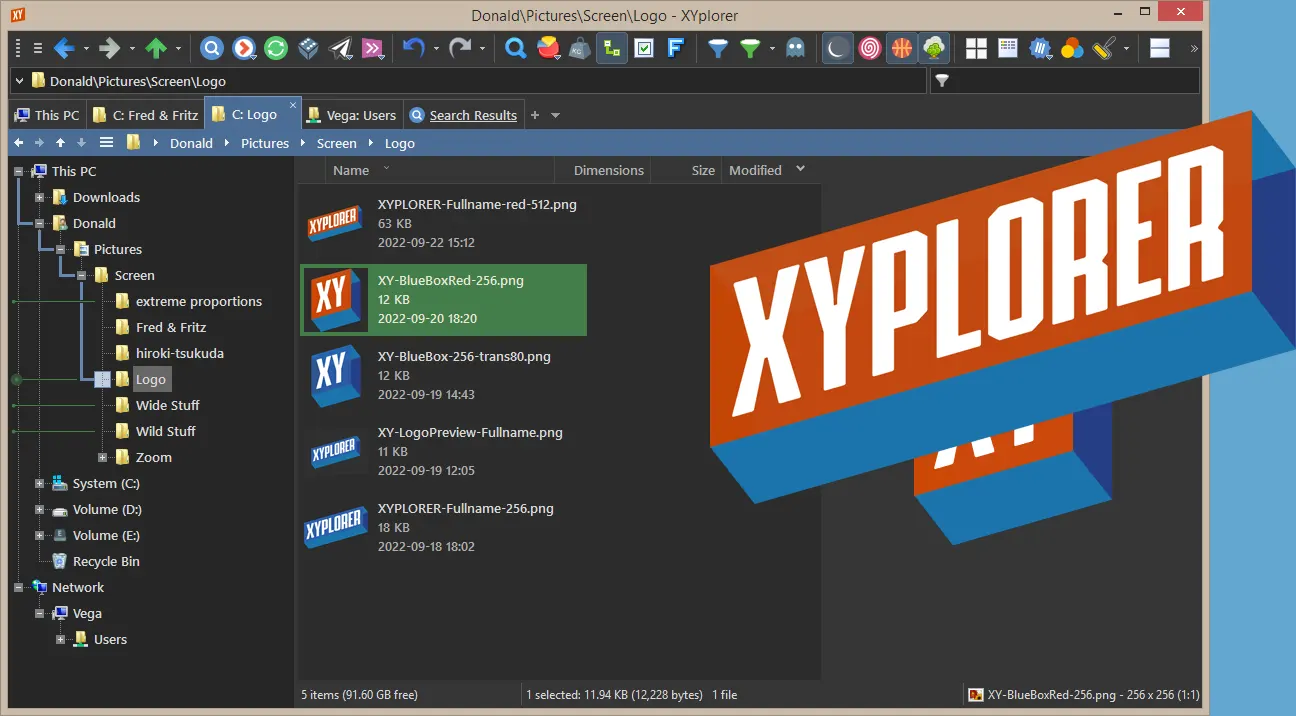
Task: Switch to the This PC tab
Action: click(x=48, y=115)
